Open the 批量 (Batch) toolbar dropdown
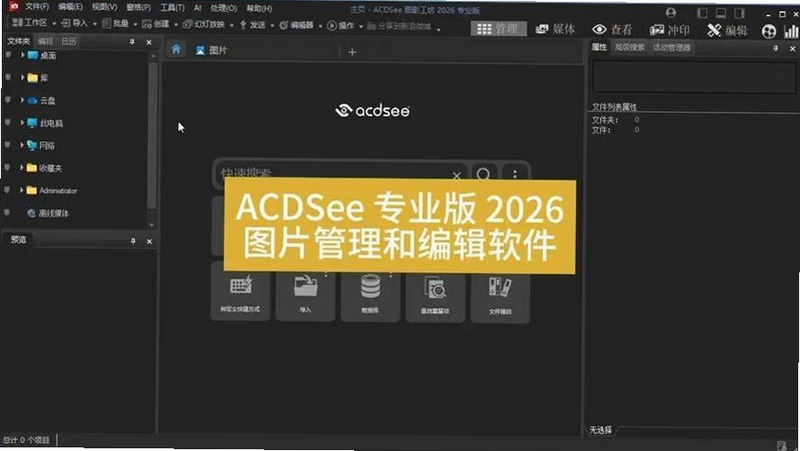This screenshot has width=800, height=451. [120, 24]
